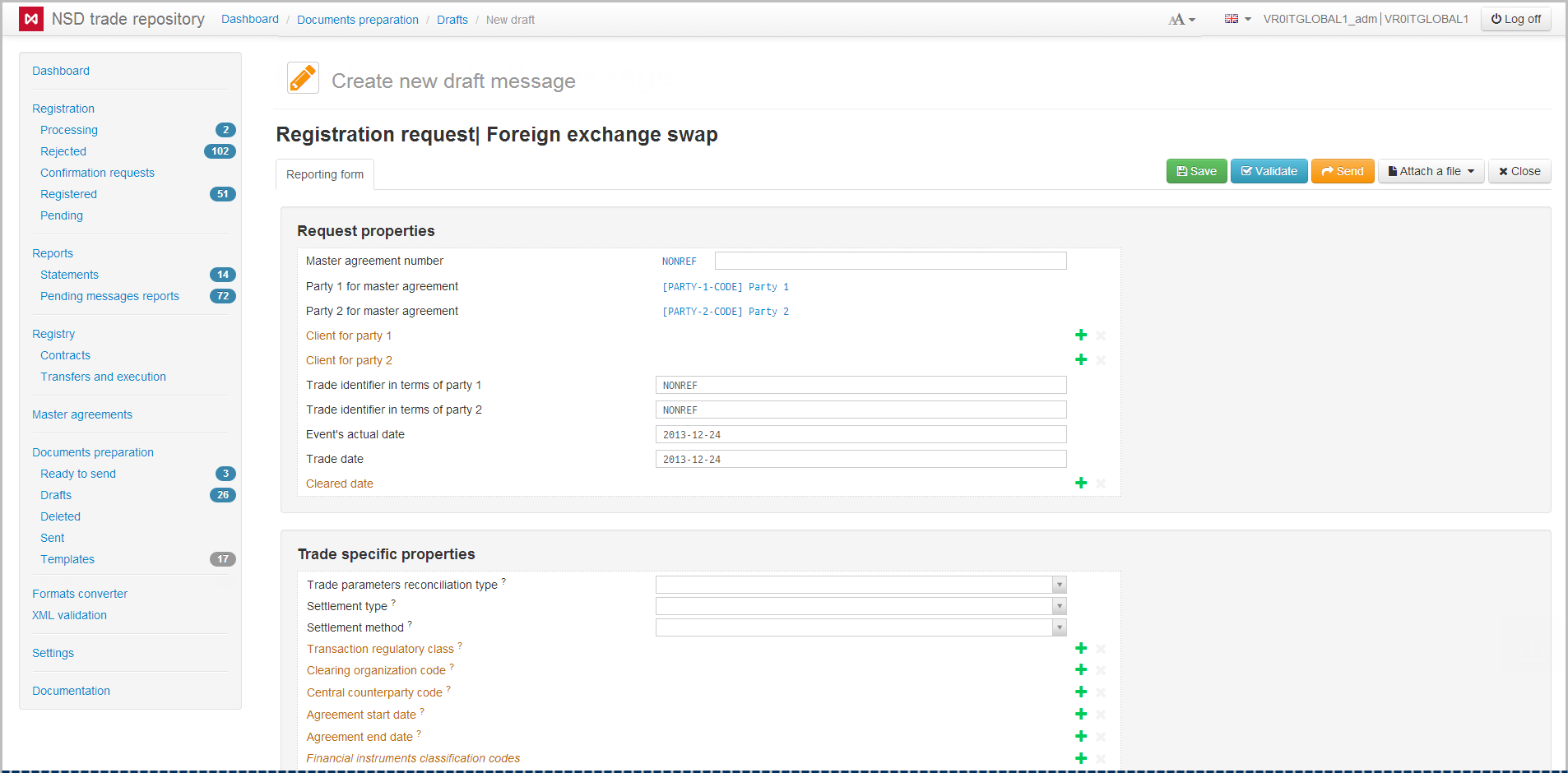
Task: Open Drafts in the sidebar
Action: point(56,495)
